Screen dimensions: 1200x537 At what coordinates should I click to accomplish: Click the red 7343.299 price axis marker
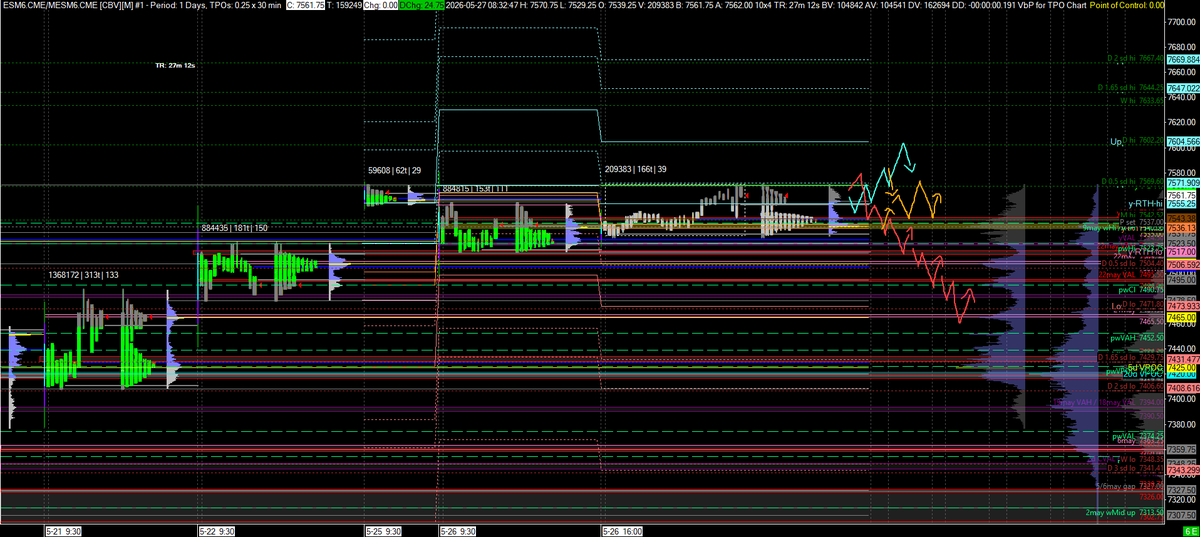click(x=1182, y=470)
